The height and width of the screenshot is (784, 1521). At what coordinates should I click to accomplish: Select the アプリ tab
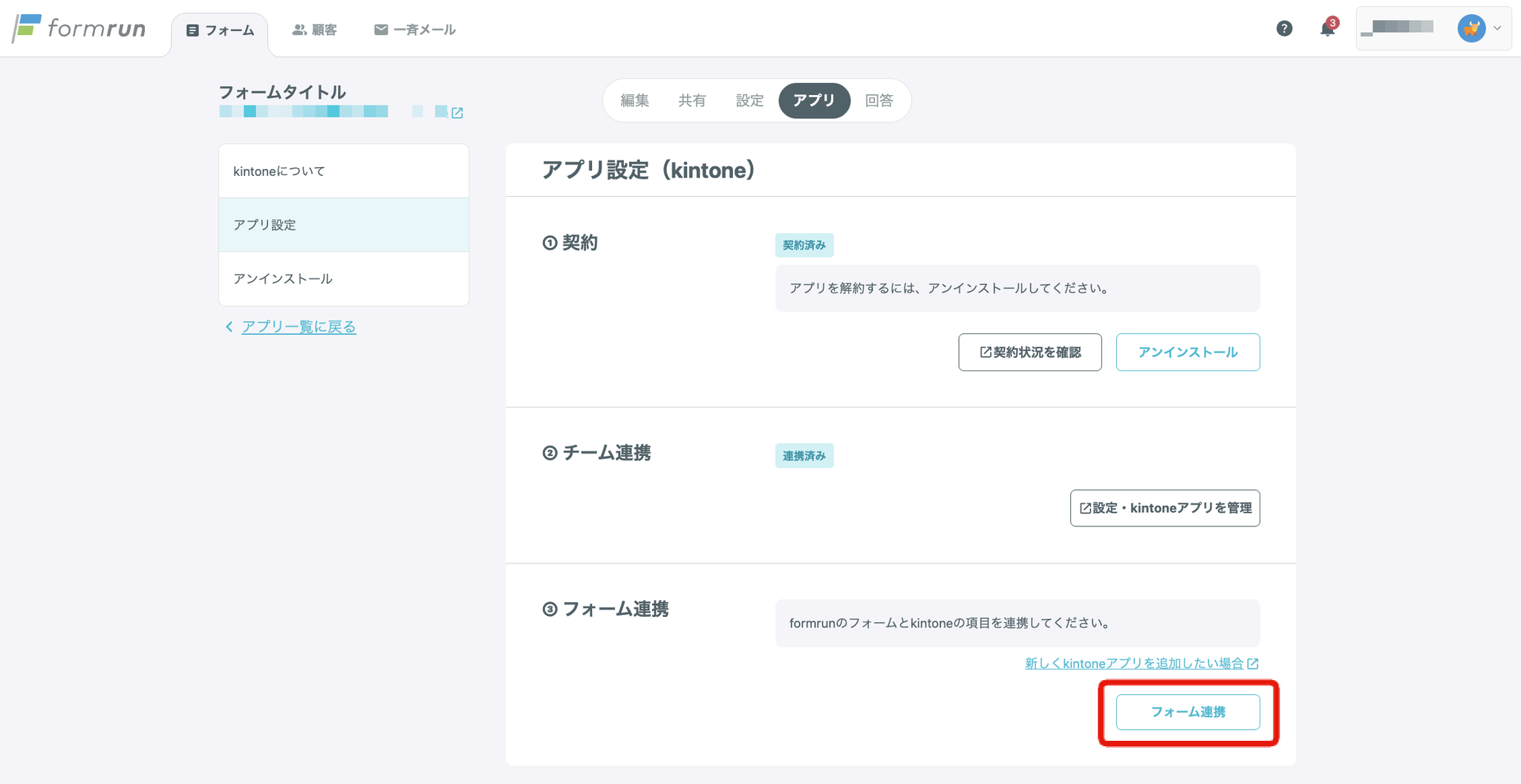tap(814, 100)
